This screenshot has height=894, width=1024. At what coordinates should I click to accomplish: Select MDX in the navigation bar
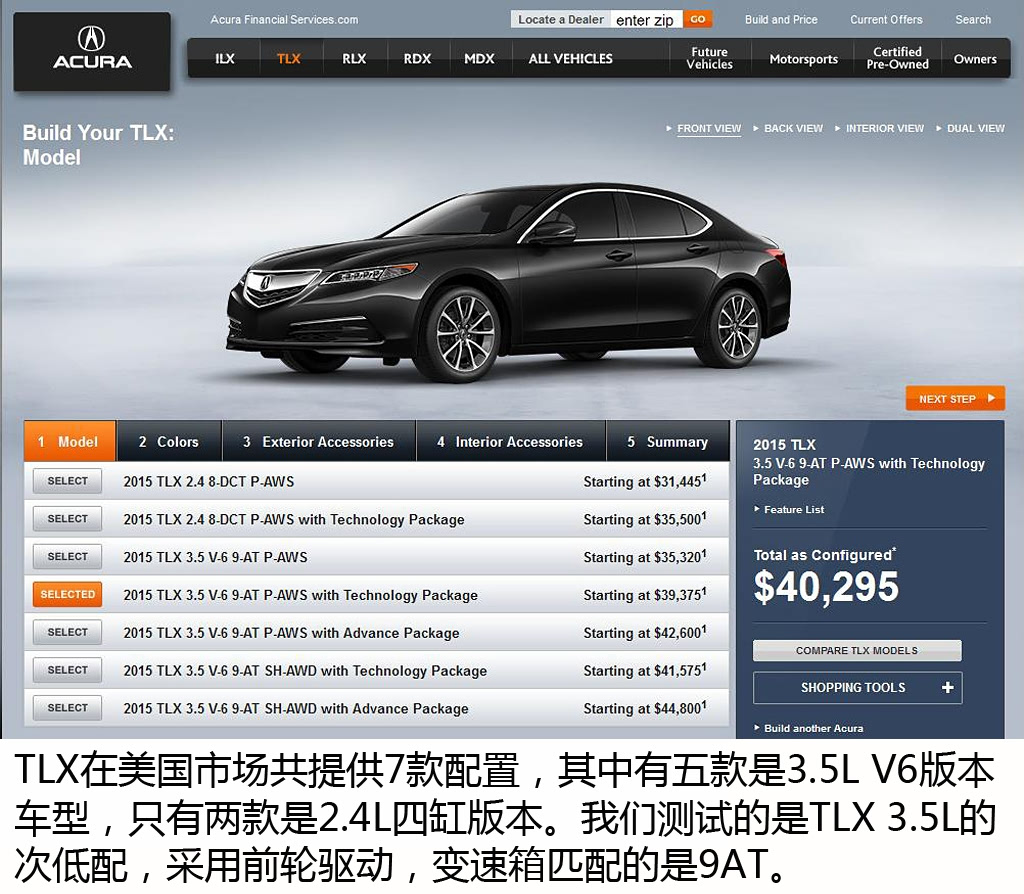[x=479, y=59]
